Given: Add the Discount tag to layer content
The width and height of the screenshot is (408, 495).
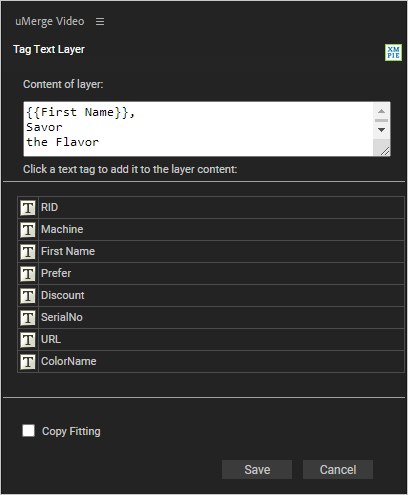Looking at the screenshot, I should [x=211, y=296].
